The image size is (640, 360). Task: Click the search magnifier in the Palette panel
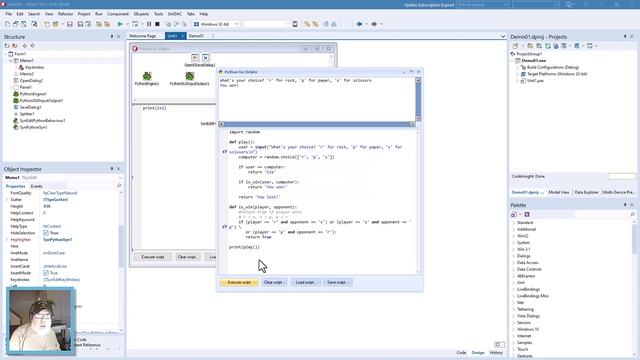point(633,214)
